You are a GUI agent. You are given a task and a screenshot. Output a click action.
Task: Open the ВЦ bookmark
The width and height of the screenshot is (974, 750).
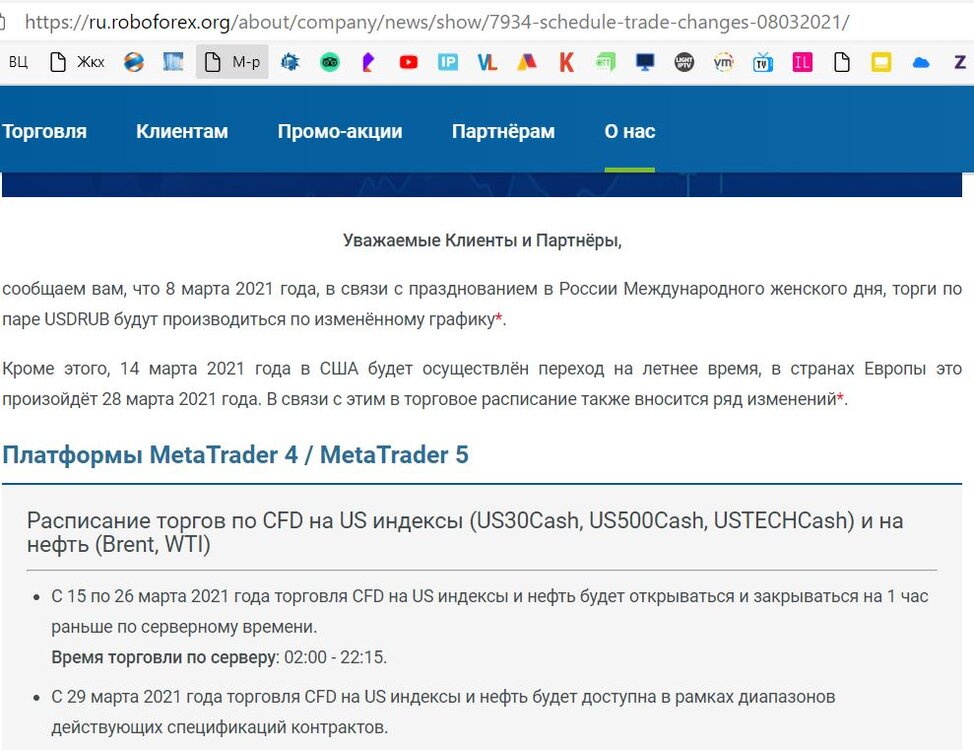tap(18, 62)
